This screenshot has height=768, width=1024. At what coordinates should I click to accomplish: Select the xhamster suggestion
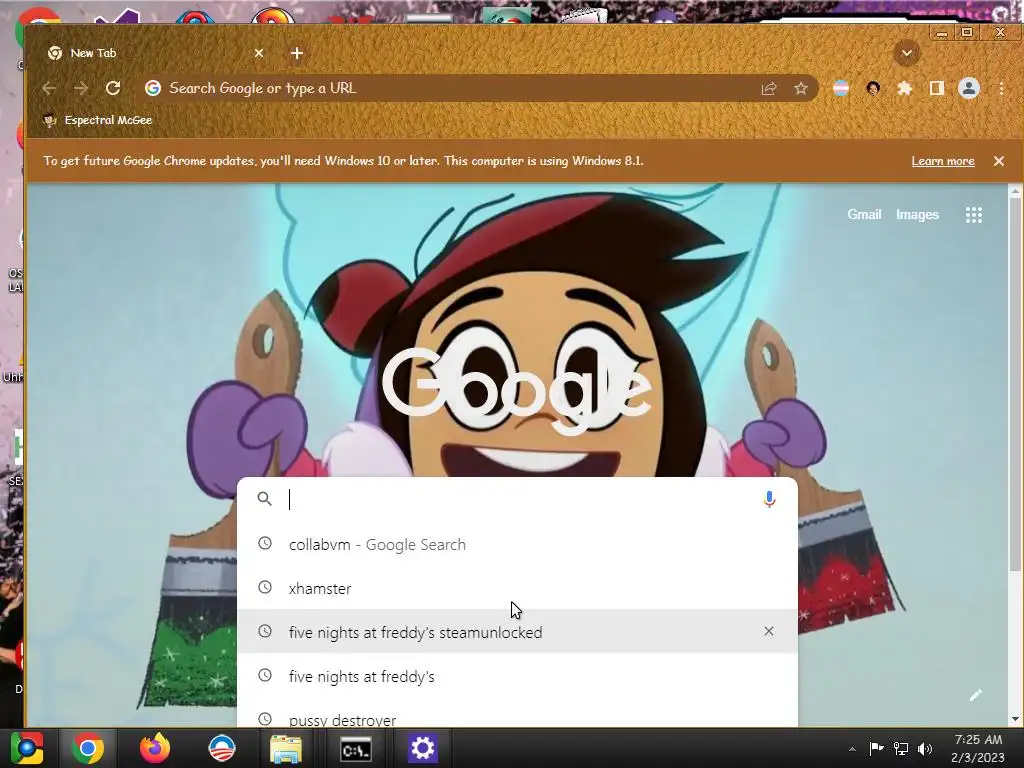(517, 588)
